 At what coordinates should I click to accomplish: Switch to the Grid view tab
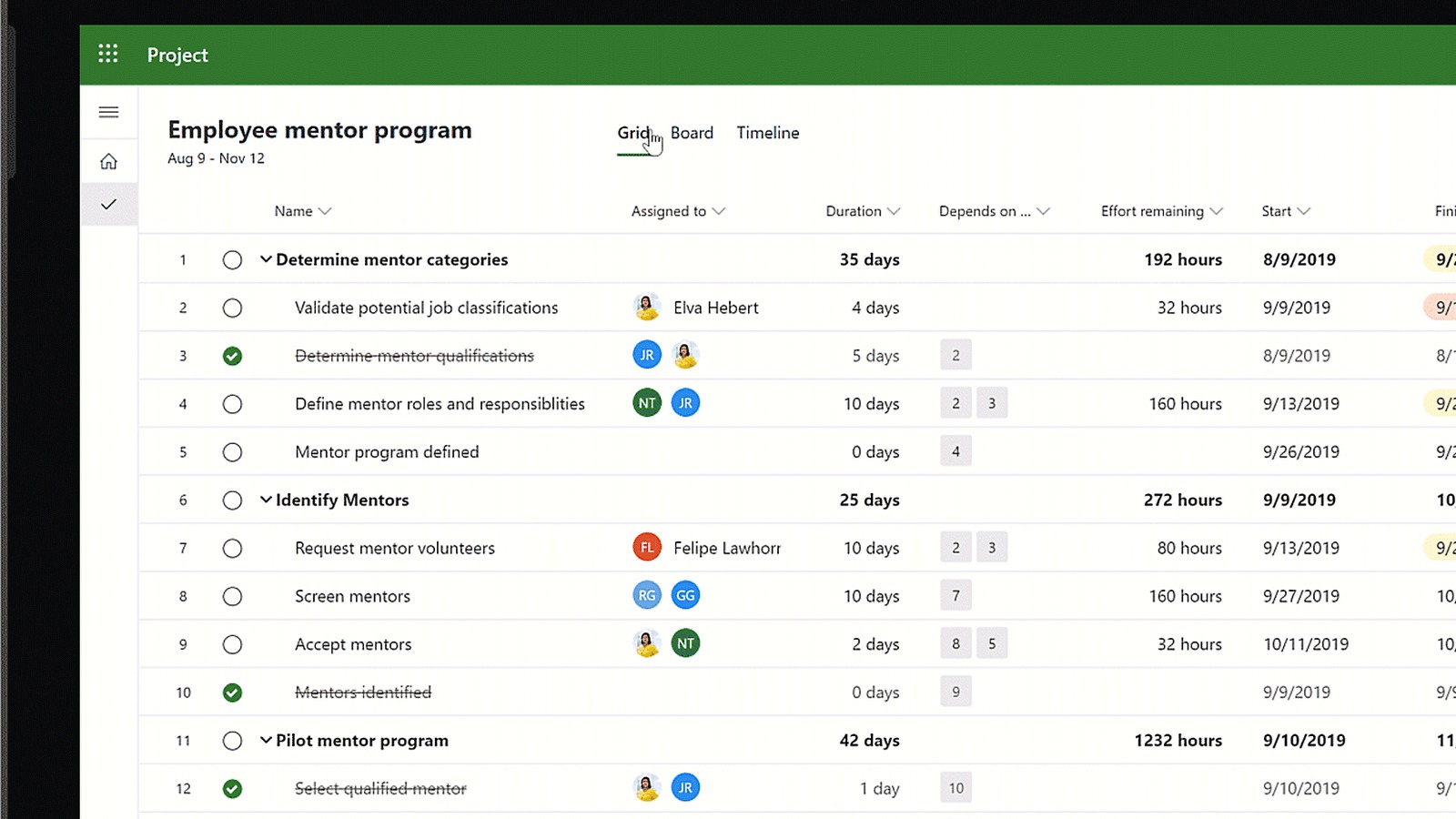[x=633, y=133]
